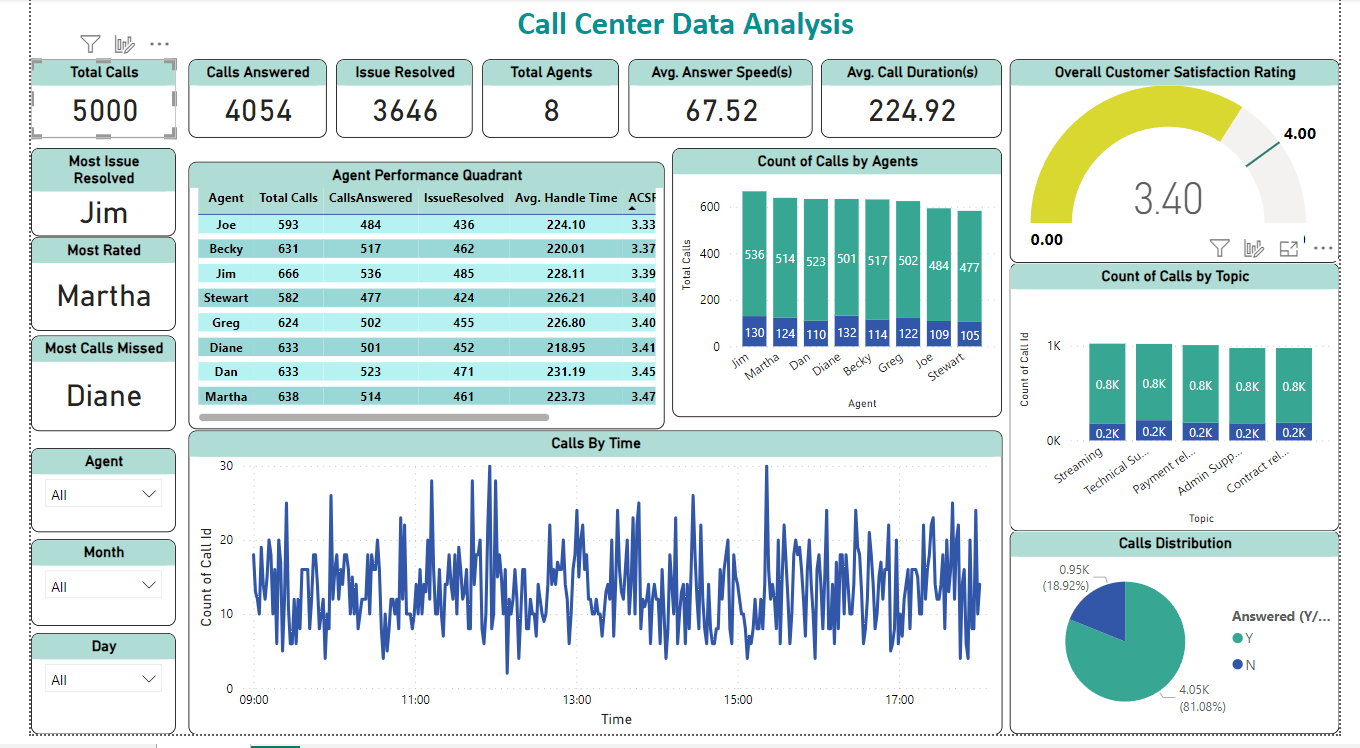The width and height of the screenshot is (1360, 748).
Task: Open more options ellipsis on satisfaction gauge
Action: [x=1323, y=248]
